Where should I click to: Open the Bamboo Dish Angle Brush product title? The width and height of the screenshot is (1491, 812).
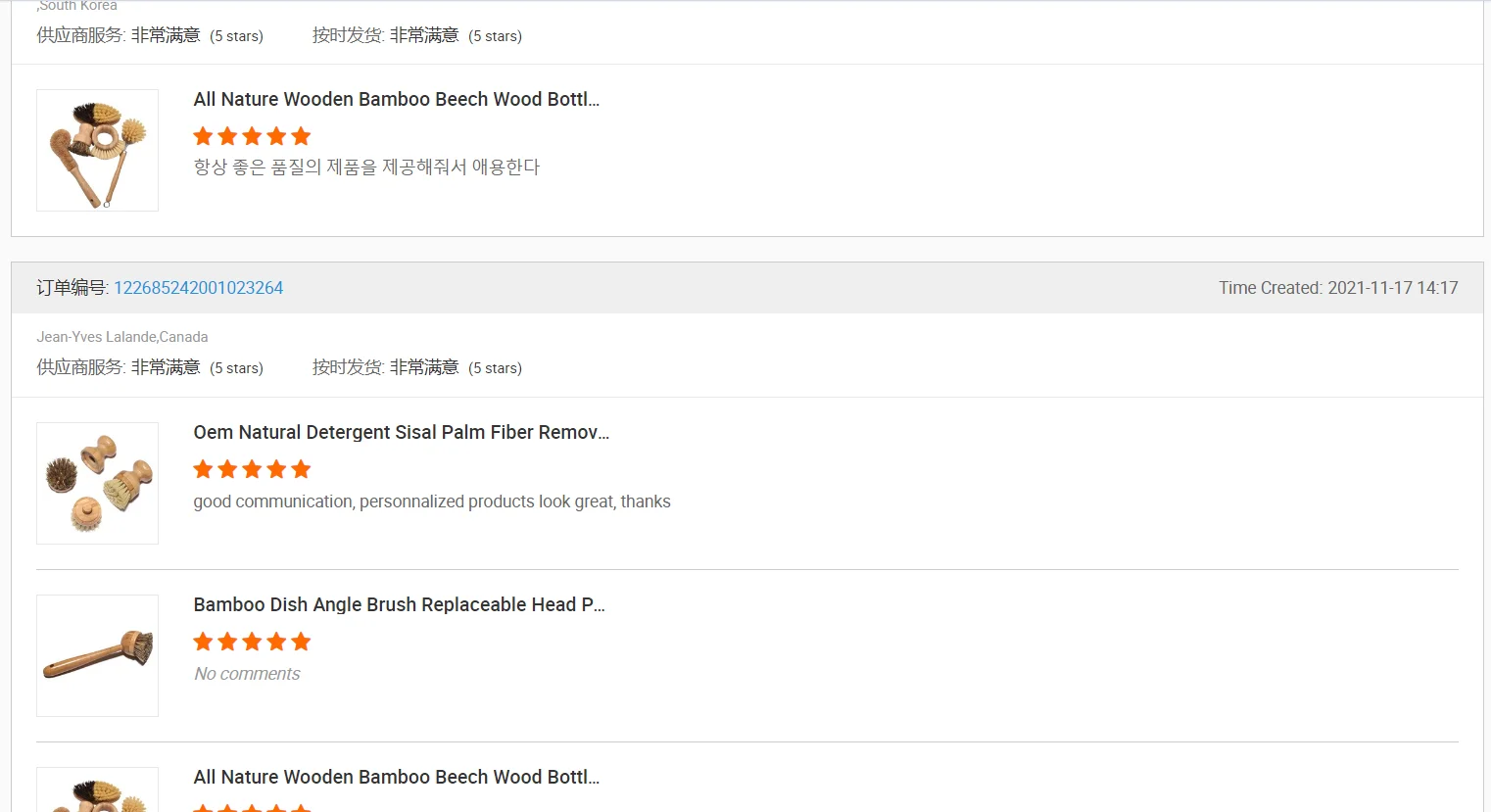pyautogui.click(x=399, y=605)
